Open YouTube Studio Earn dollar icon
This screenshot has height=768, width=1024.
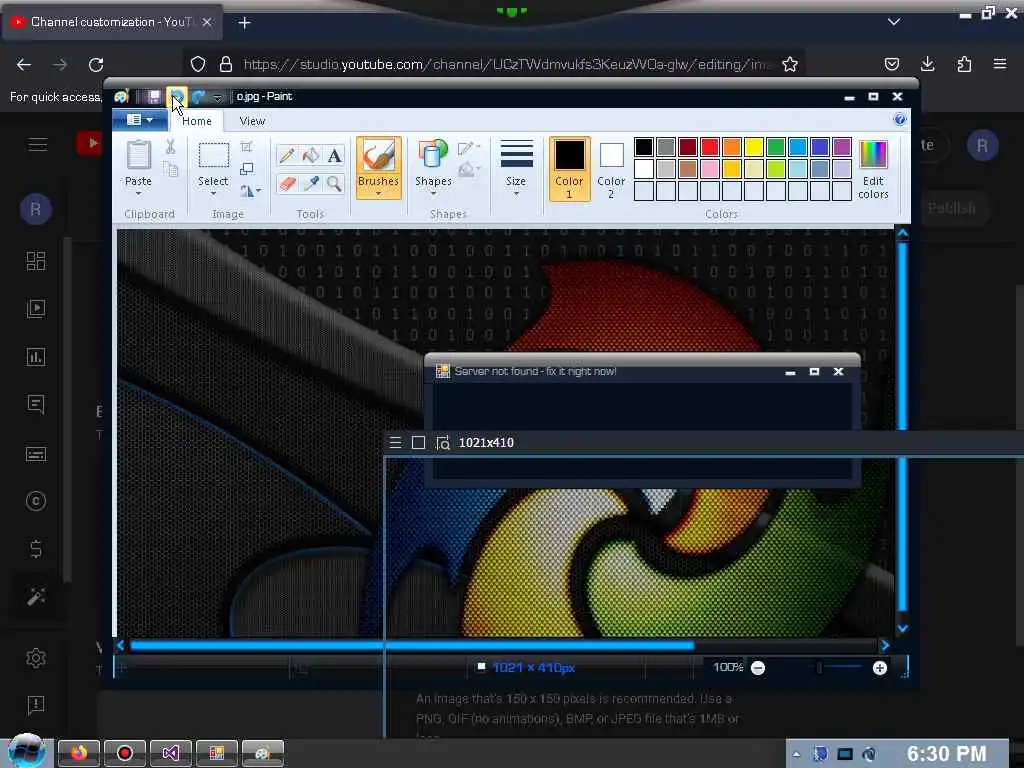pyautogui.click(x=36, y=549)
